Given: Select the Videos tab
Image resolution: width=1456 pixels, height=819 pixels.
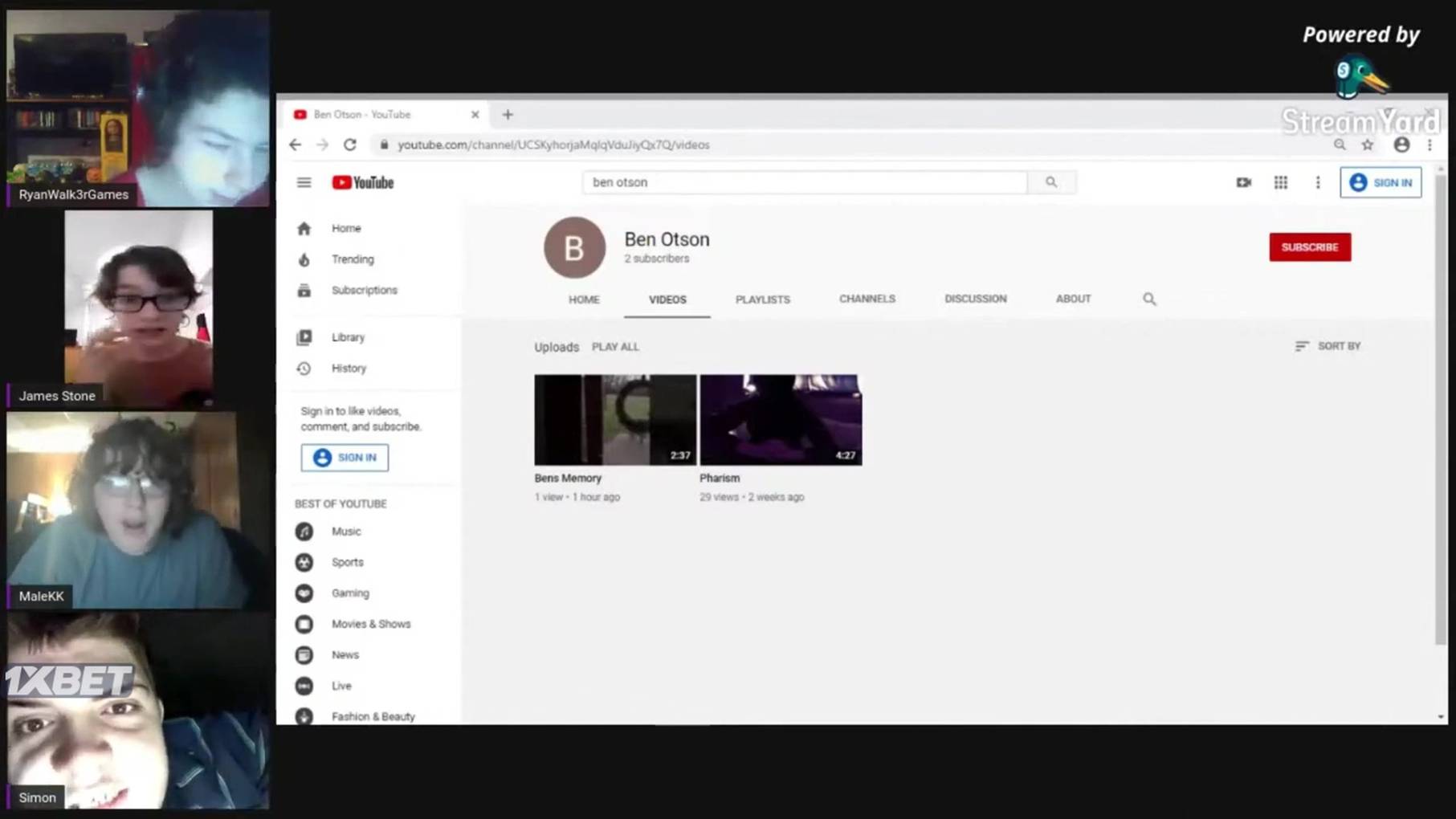Looking at the screenshot, I should 667,299.
